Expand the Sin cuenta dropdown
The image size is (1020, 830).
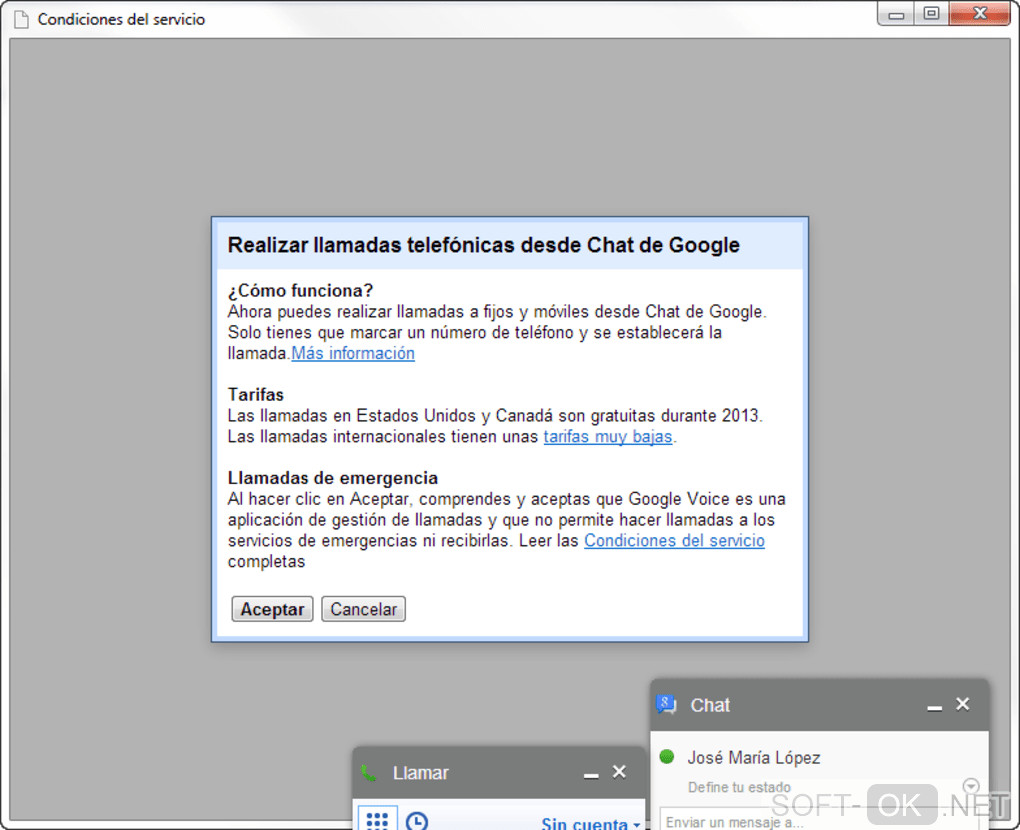pyautogui.click(x=590, y=823)
